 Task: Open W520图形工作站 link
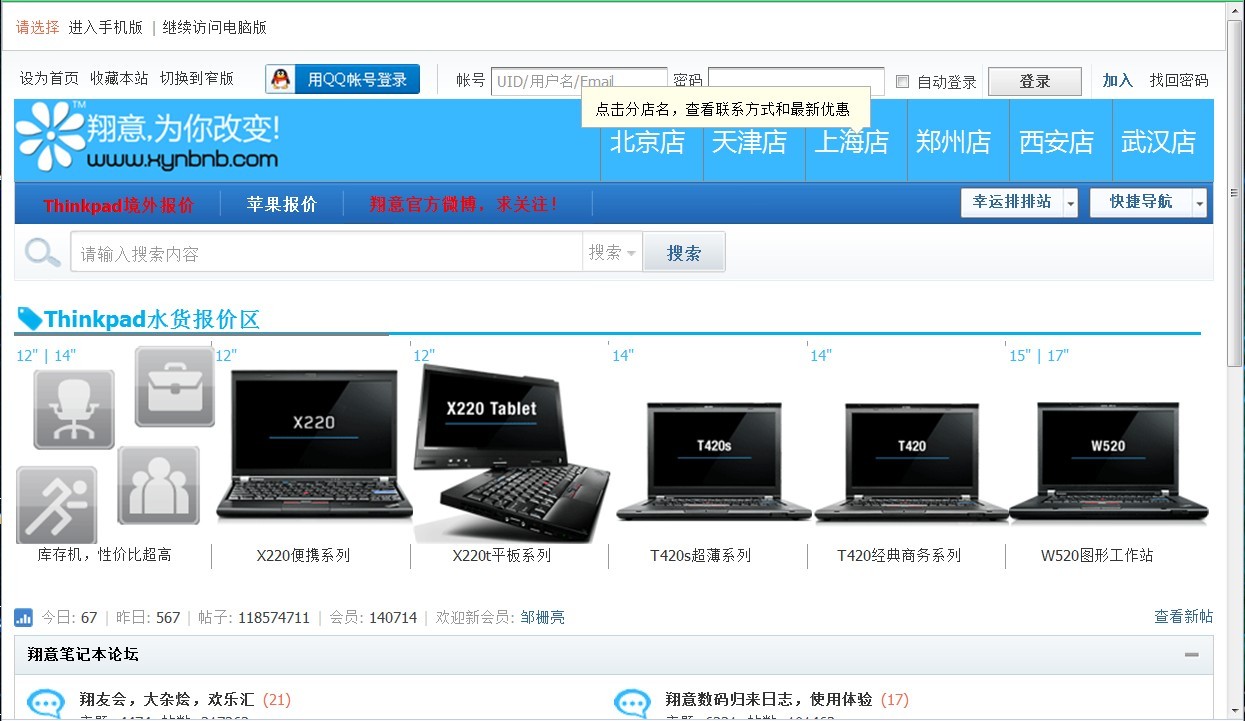point(1097,555)
